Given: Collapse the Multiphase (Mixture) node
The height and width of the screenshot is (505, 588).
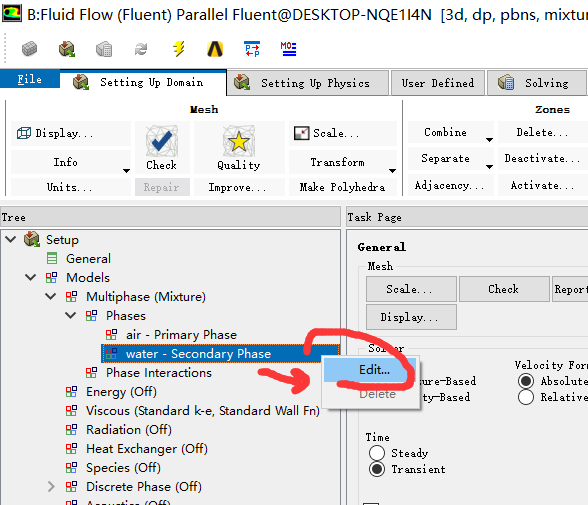Looking at the screenshot, I should coord(51,297).
